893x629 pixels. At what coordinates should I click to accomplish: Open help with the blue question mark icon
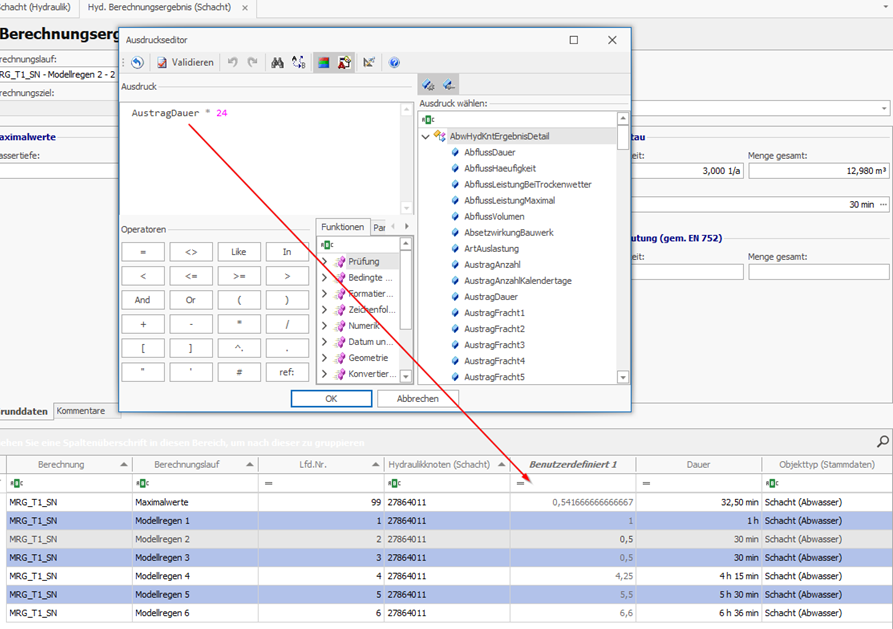394,62
